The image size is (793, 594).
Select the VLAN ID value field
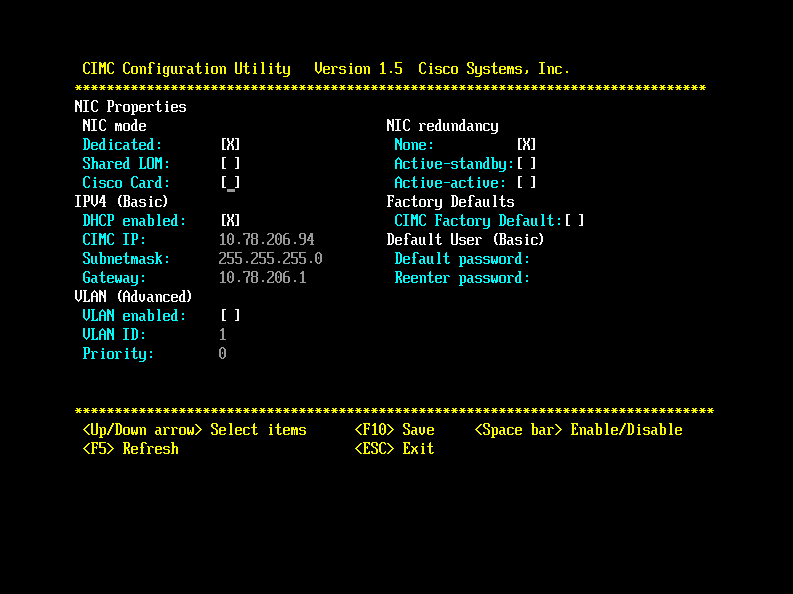click(223, 334)
